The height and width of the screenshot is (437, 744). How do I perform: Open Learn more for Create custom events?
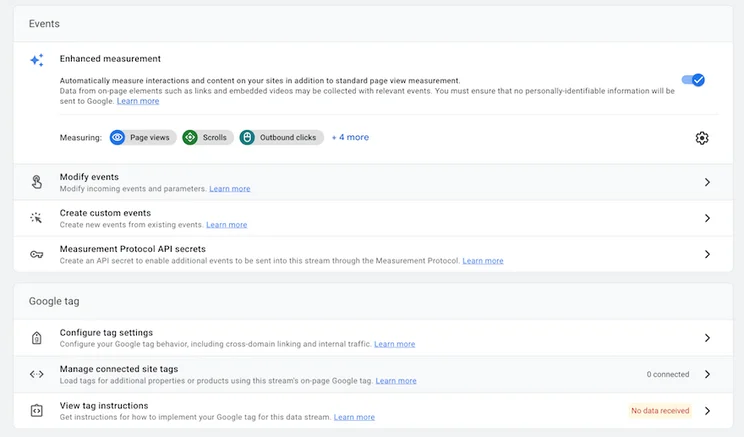226,225
